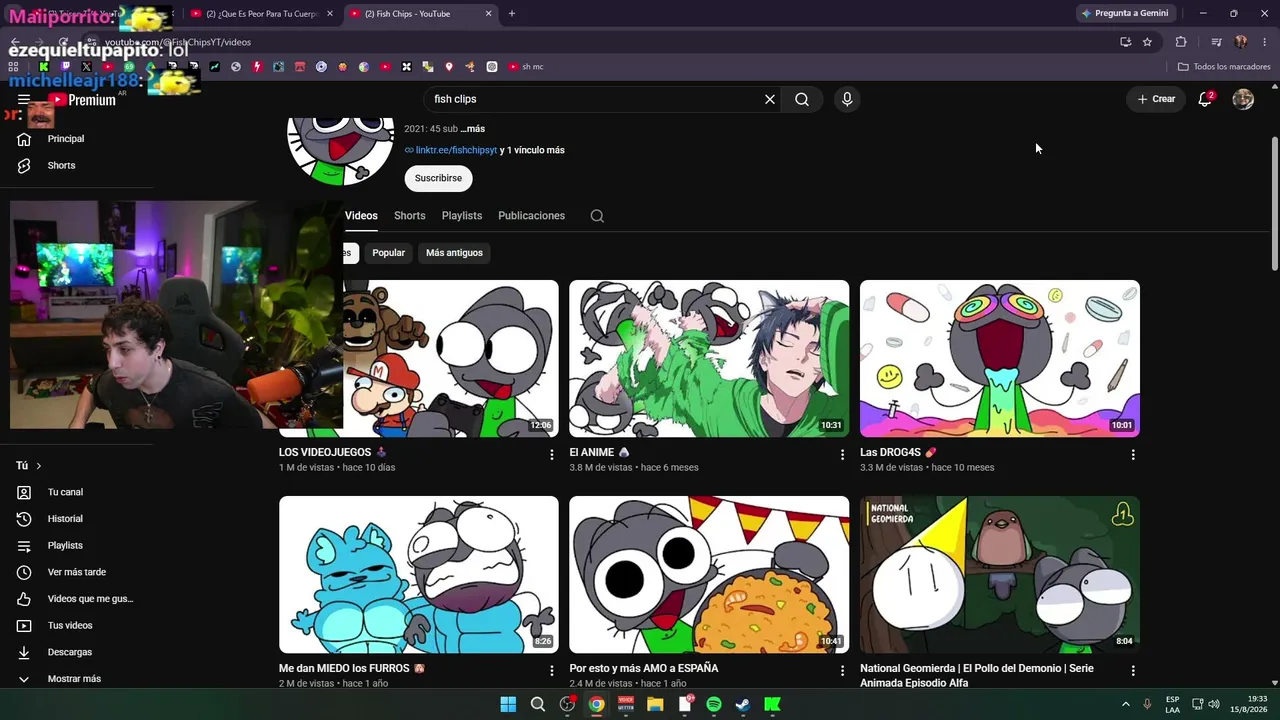
Task: Open Tus videos in the sidebar
Action: (x=70, y=626)
